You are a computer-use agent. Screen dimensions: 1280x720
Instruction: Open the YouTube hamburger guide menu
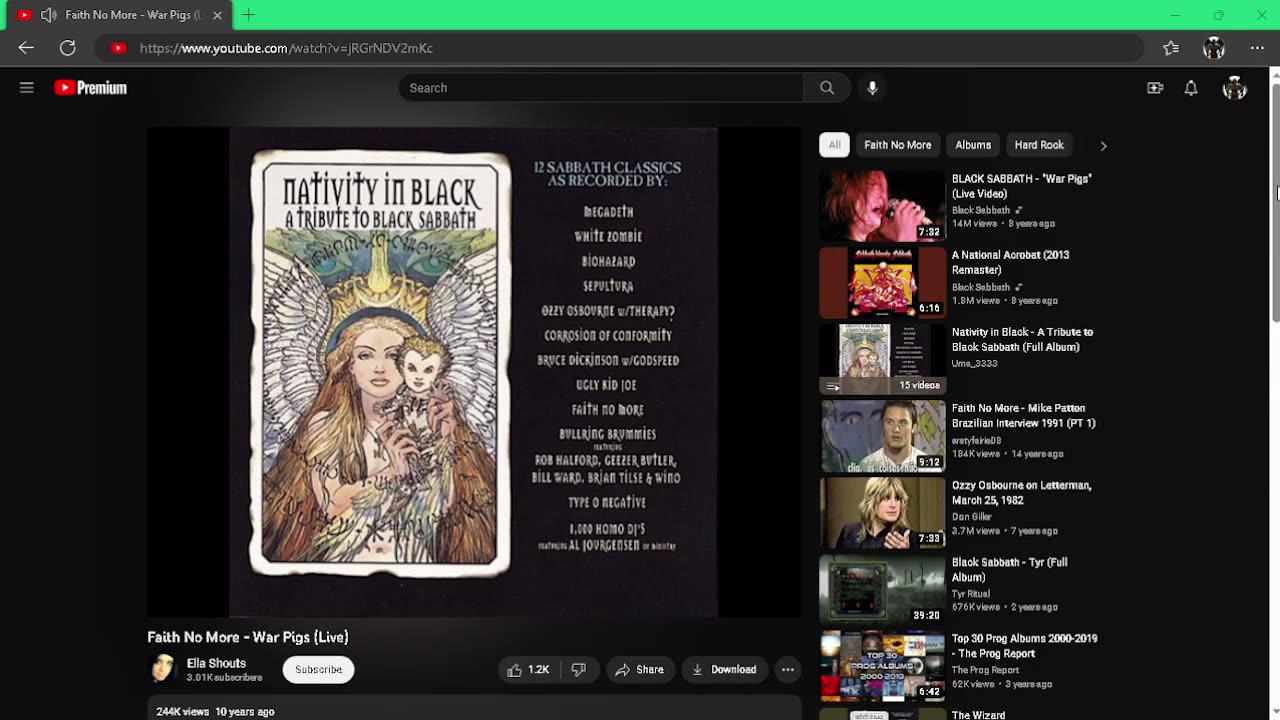pos(27,88)
